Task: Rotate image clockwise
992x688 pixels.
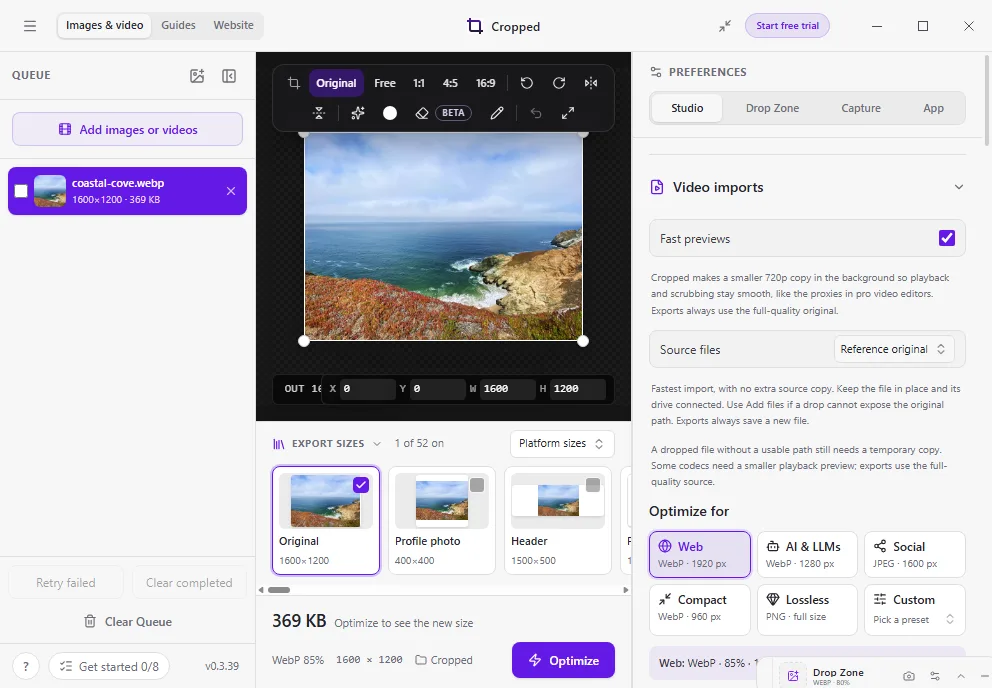Action: point(559,83)
